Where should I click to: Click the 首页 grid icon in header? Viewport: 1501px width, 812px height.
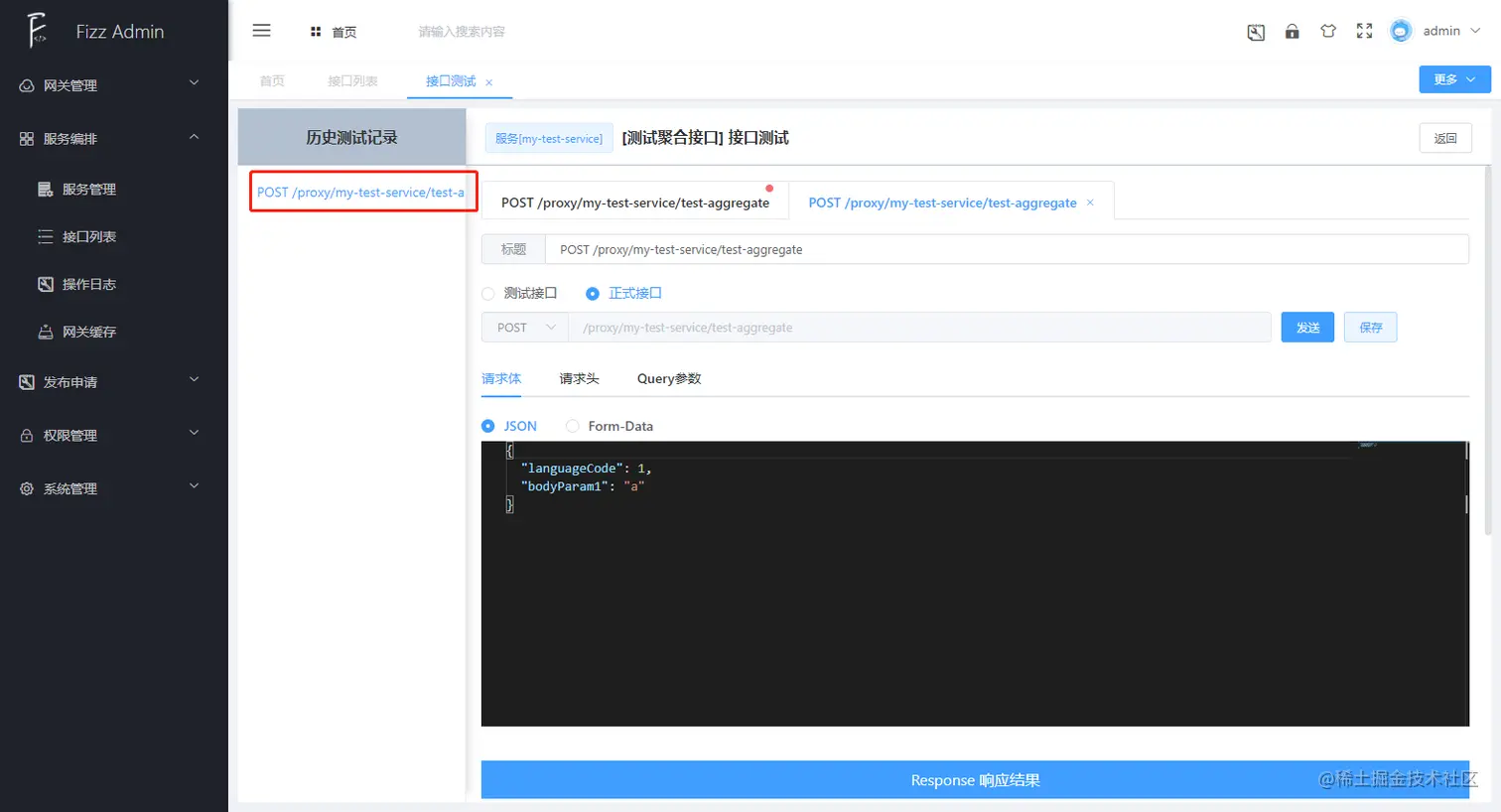316,32
